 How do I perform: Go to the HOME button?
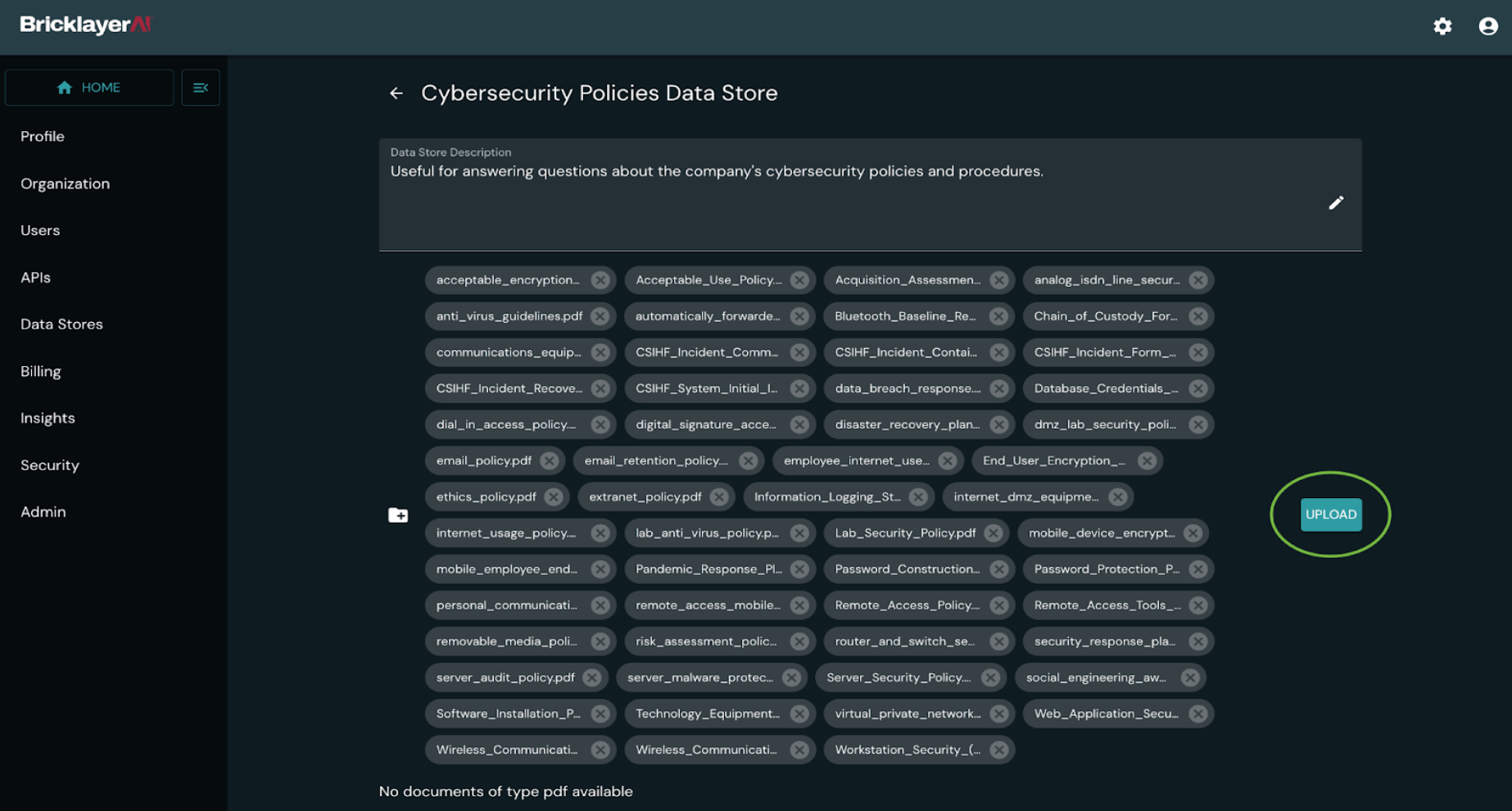(x=89, y=88)
